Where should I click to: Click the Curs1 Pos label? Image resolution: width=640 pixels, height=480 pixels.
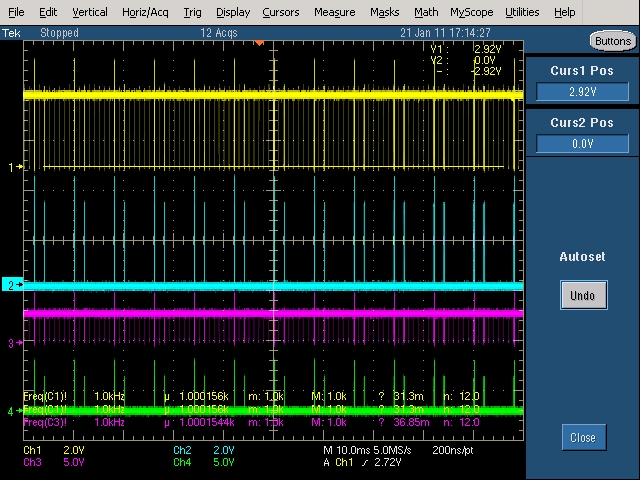[x=582, y=71]
